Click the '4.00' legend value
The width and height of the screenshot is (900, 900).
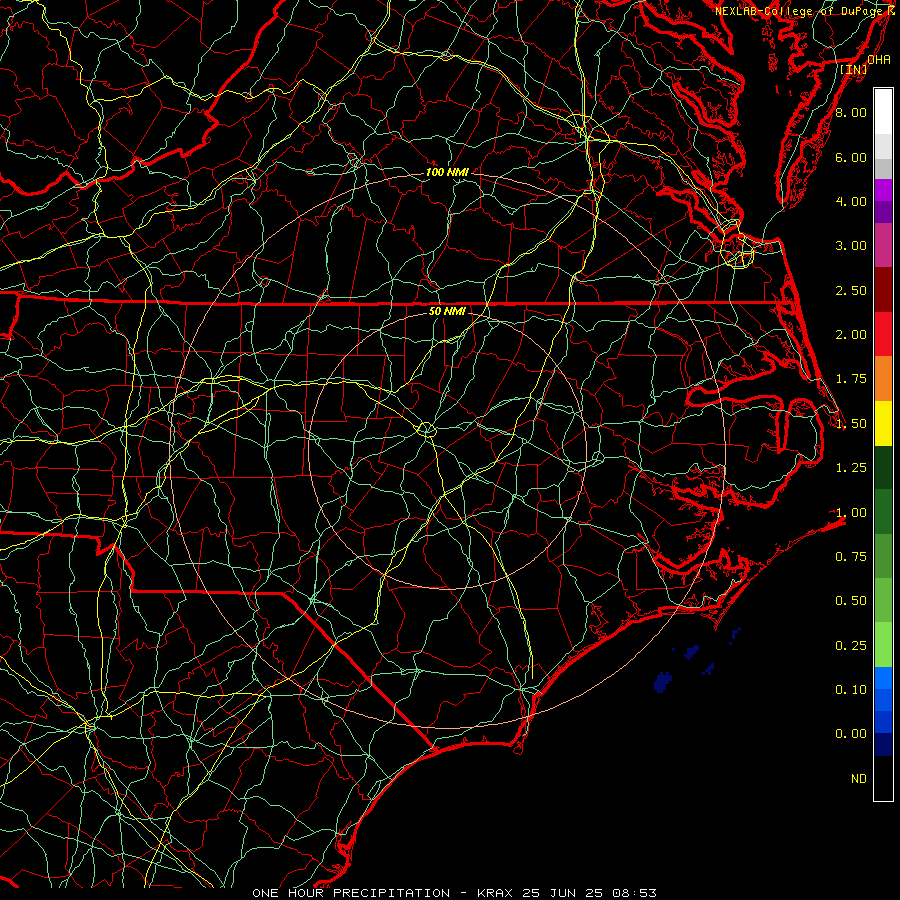851,201
